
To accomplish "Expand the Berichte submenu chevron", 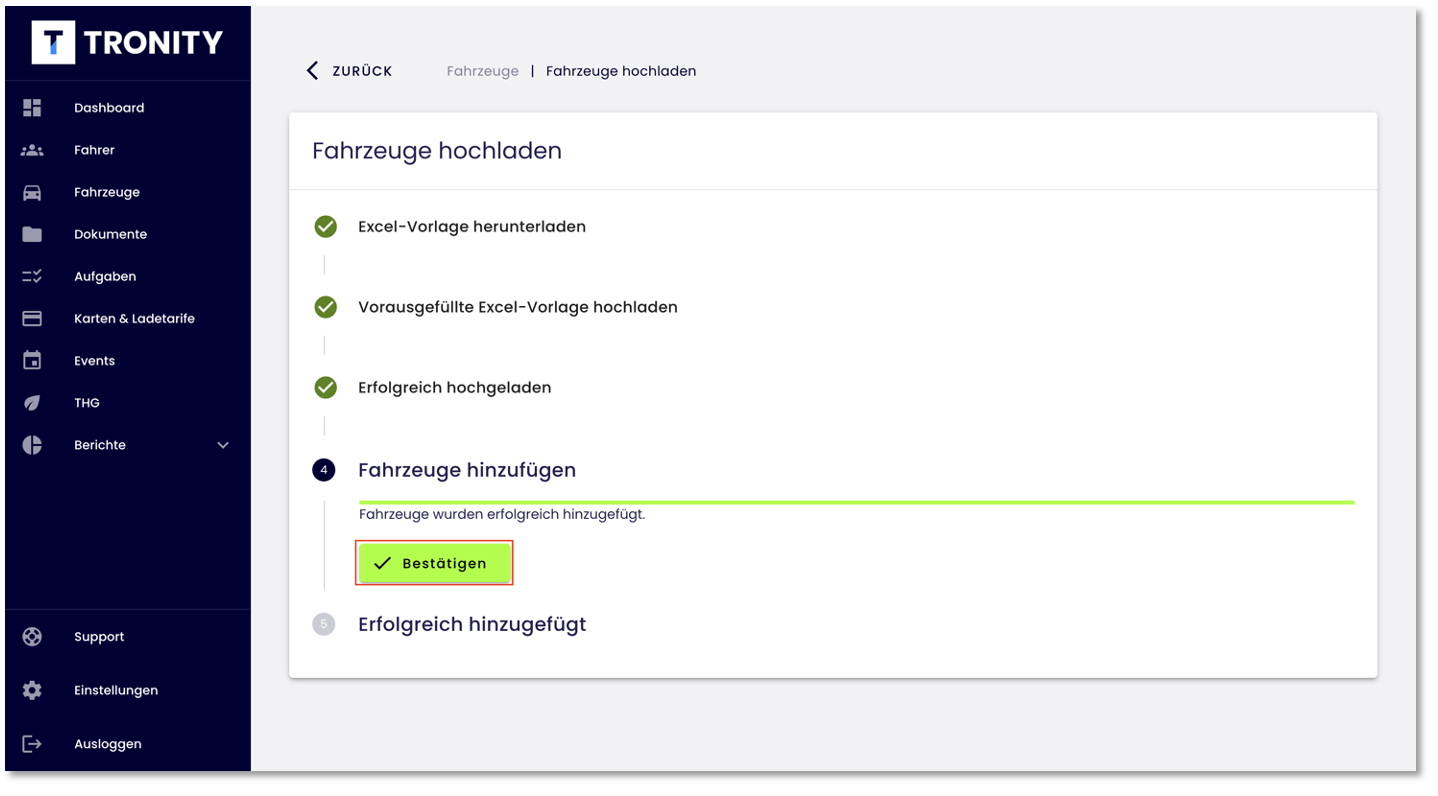I will [x=223, y=445].
